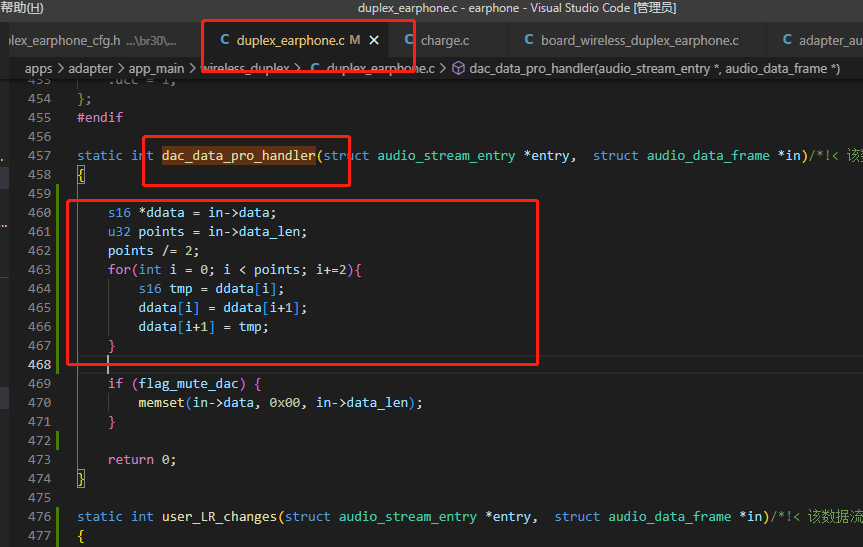Switch to the adapter_au tab

tap(830, 40)
